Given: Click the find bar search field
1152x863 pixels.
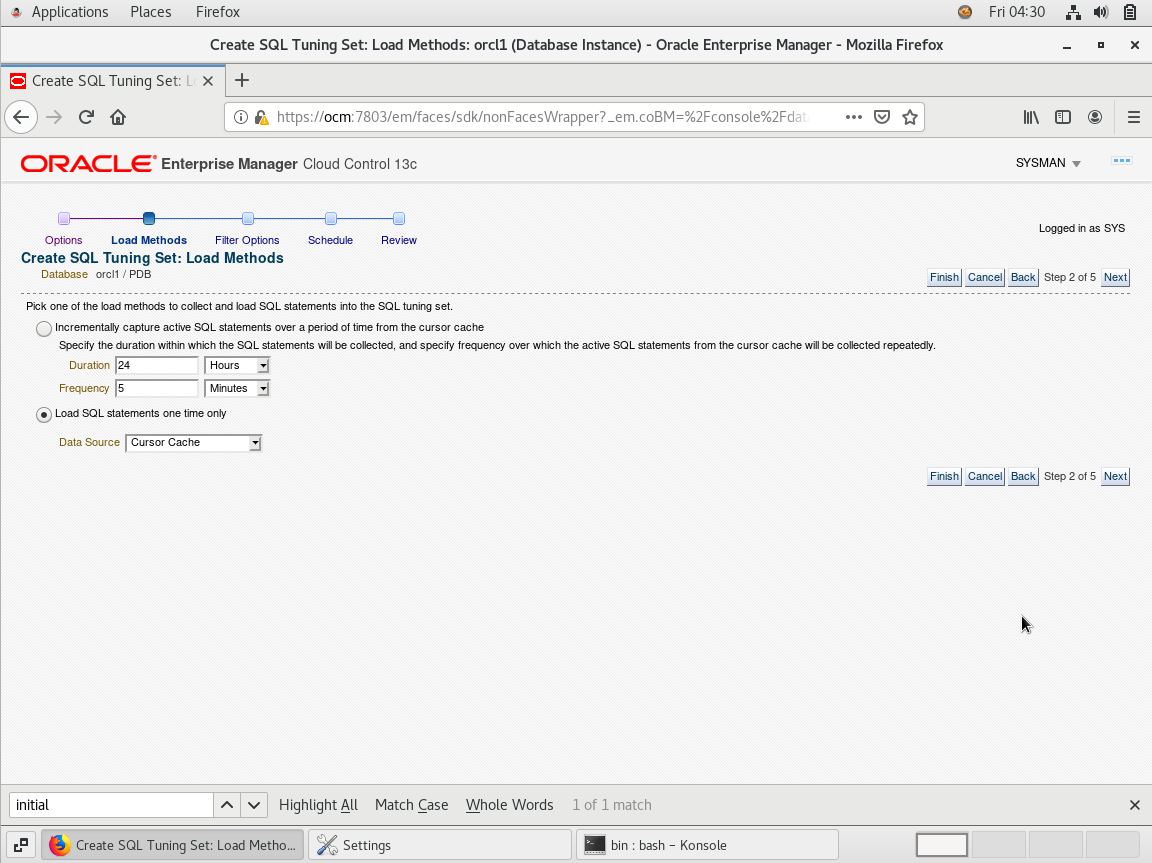Looking at the screenshot, I should (x=111, y=805).
